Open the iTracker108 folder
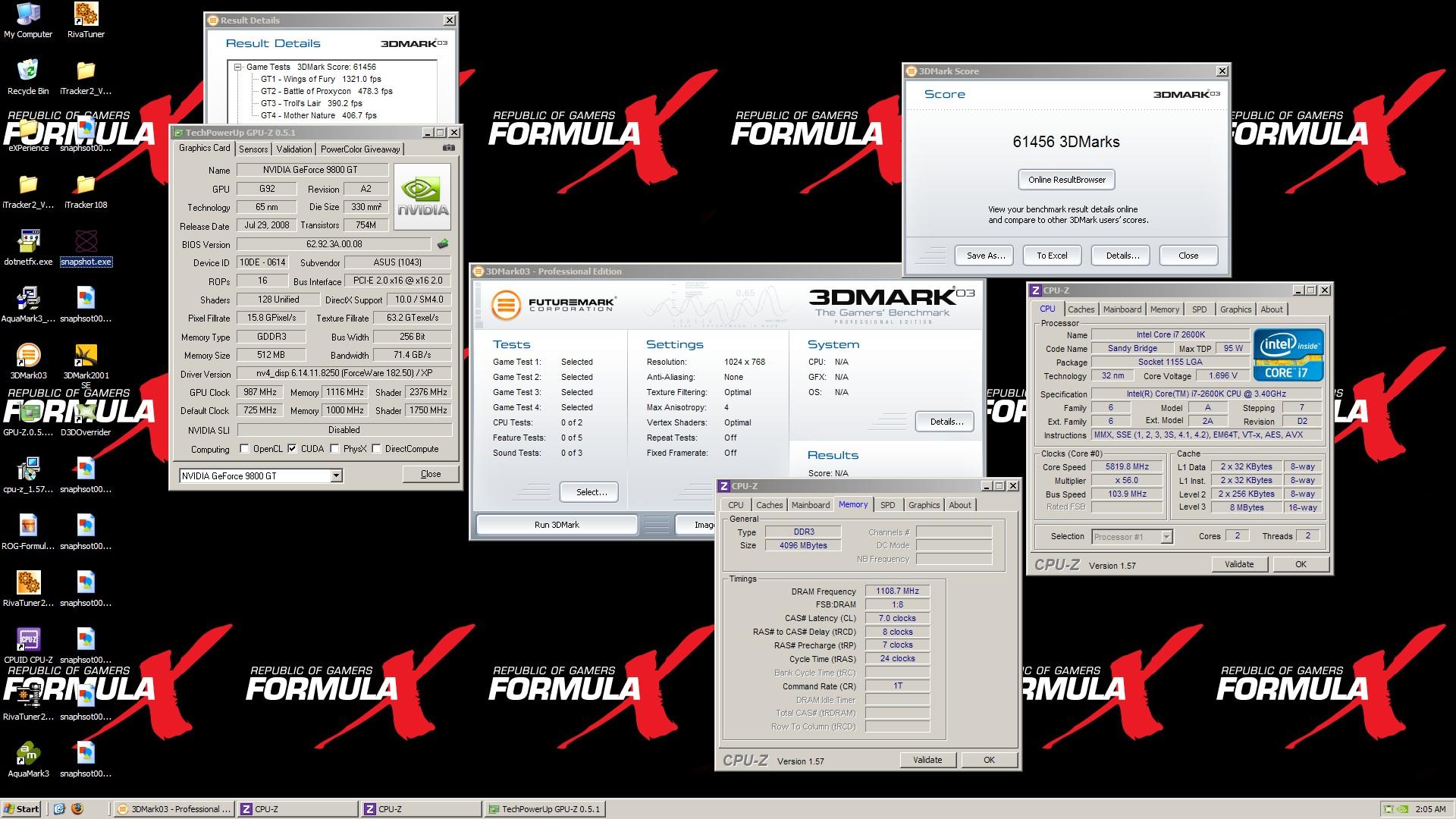This screenshot has width=1456, height=819. [x=86, y=191]
